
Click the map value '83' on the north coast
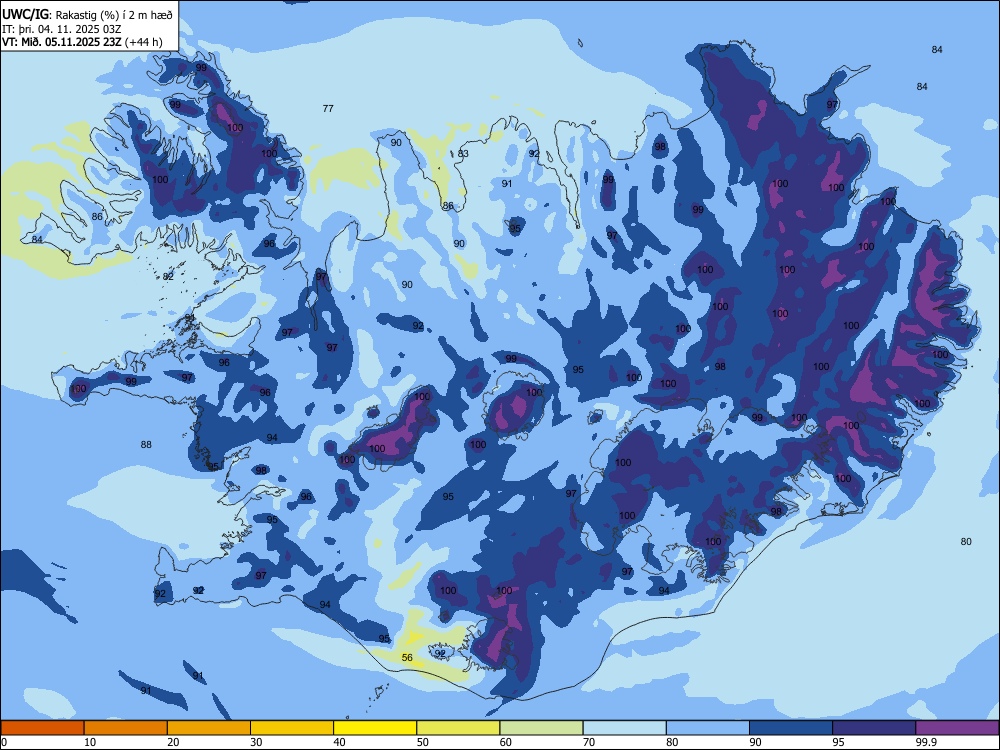[463, 154]
